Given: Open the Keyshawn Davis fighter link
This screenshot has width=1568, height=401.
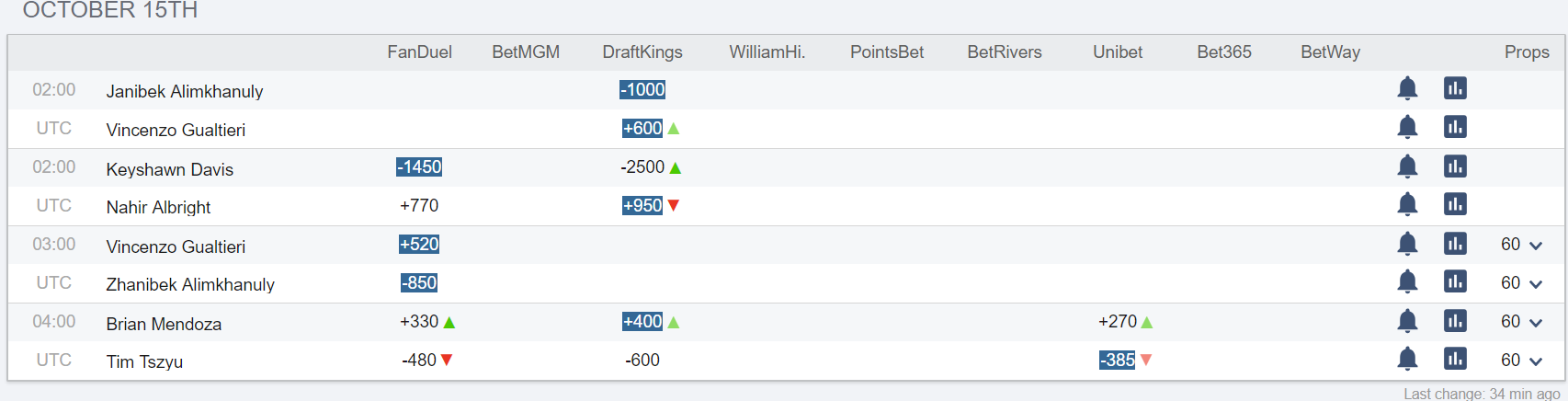Looking at the screenshot, I should (x=170, y=169).
